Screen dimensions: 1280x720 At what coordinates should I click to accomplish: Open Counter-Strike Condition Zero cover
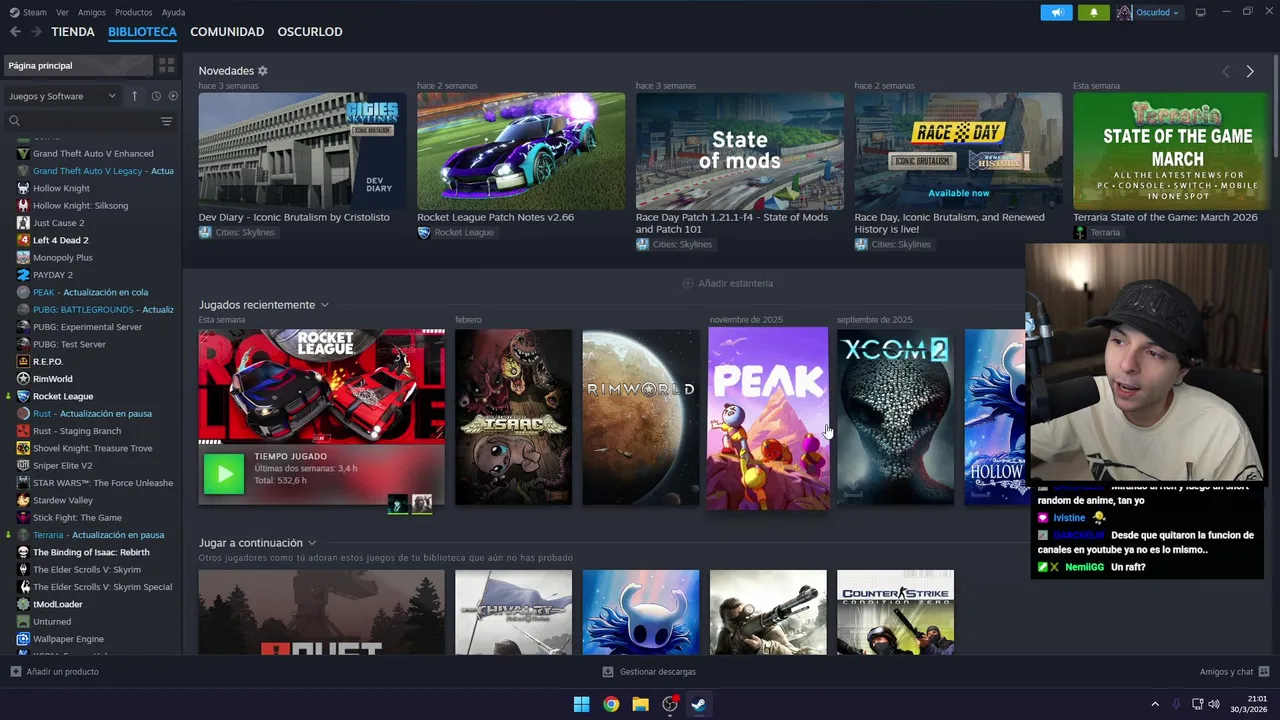pos(895,612)
